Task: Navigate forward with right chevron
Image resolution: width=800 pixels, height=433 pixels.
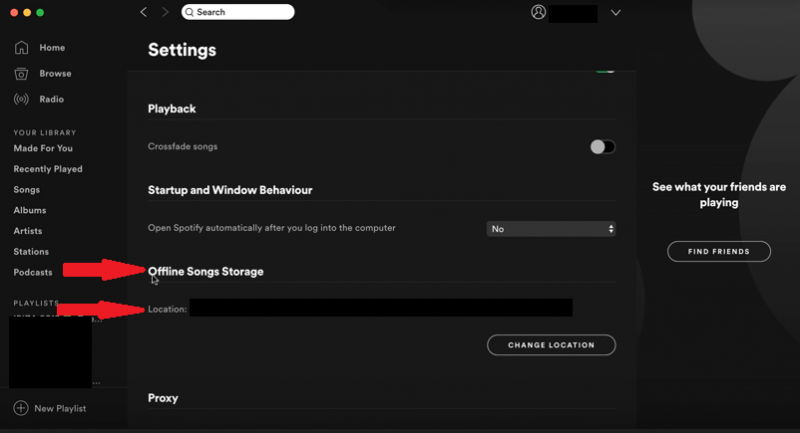Action: (x=165, y=12)
